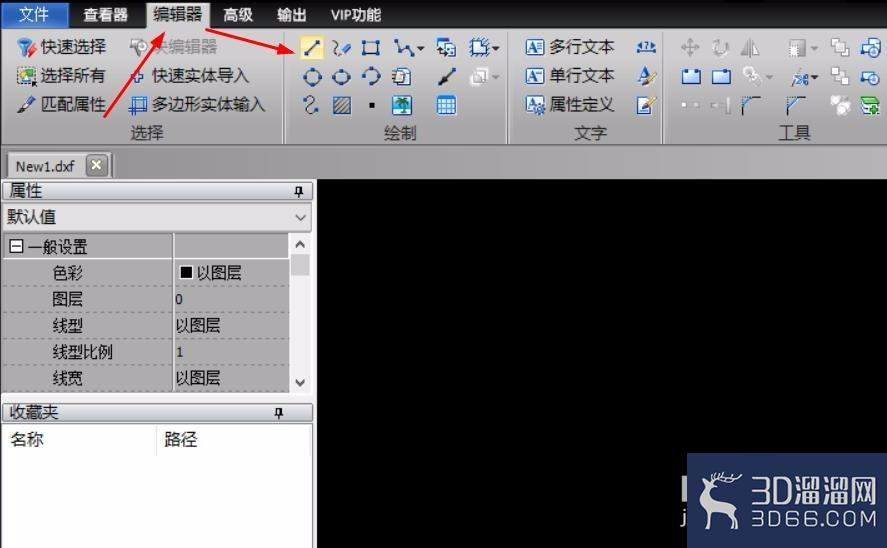887x548 pixels.
Task: Click the Mirror icon in Tools group
Action: click(x=750, y=48)
